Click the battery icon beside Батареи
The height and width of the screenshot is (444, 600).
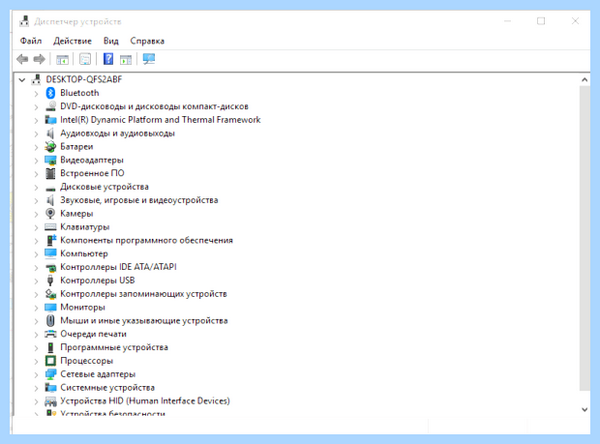pos(50,147)
